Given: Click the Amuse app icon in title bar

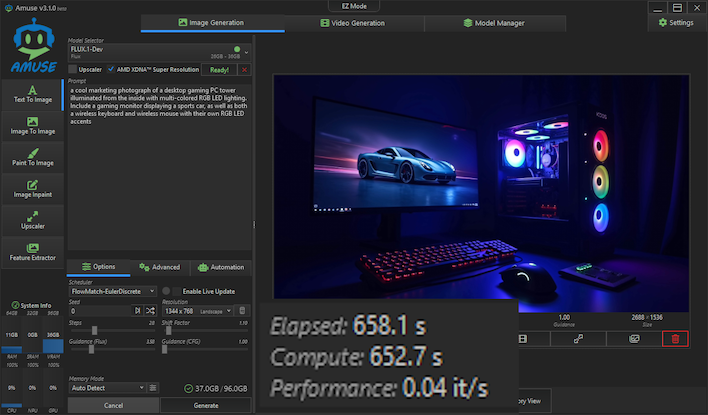Looking at the screenshot, I should [8, 8].
